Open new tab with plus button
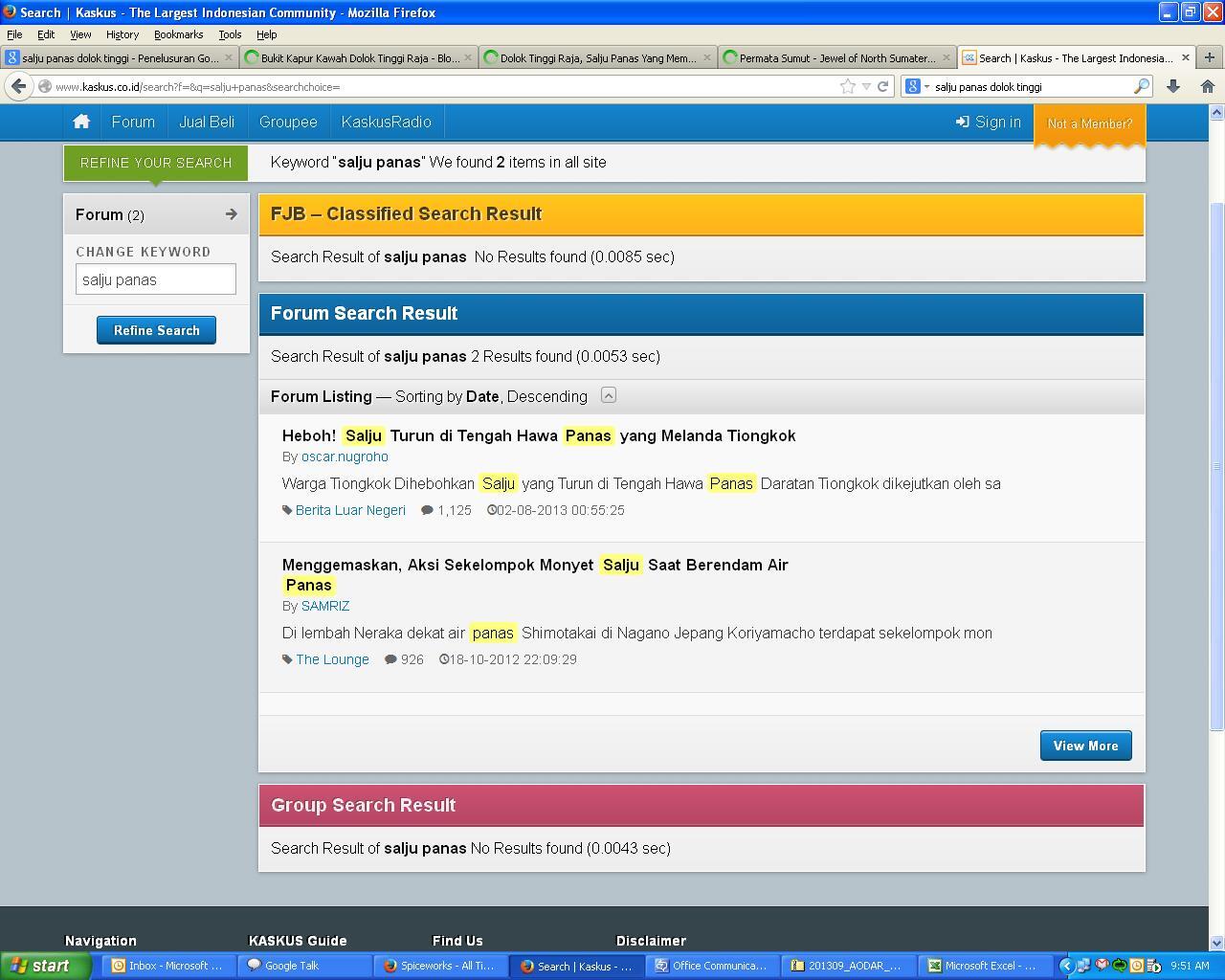1225x980 pixels. [1209, 57]
